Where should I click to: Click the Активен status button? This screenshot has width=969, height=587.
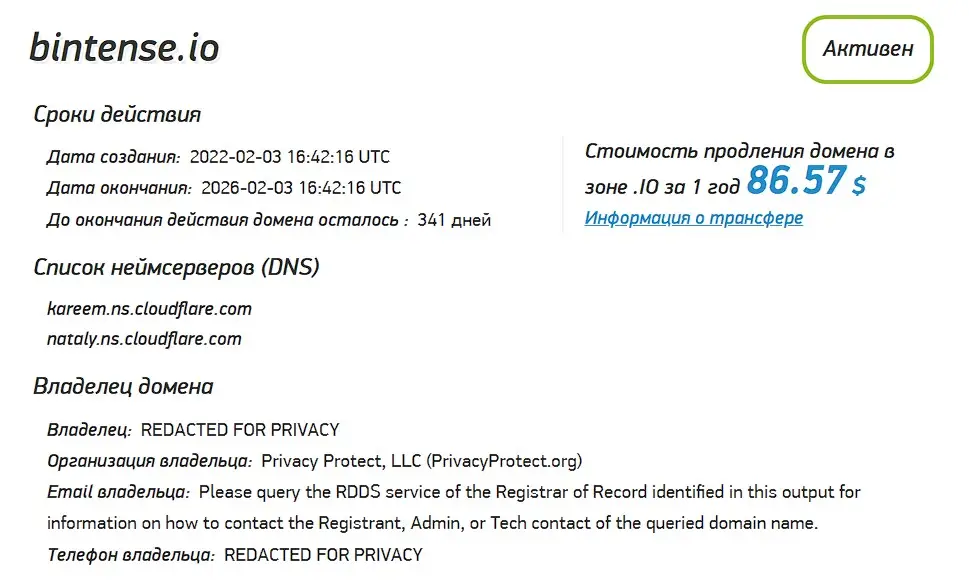867,48
